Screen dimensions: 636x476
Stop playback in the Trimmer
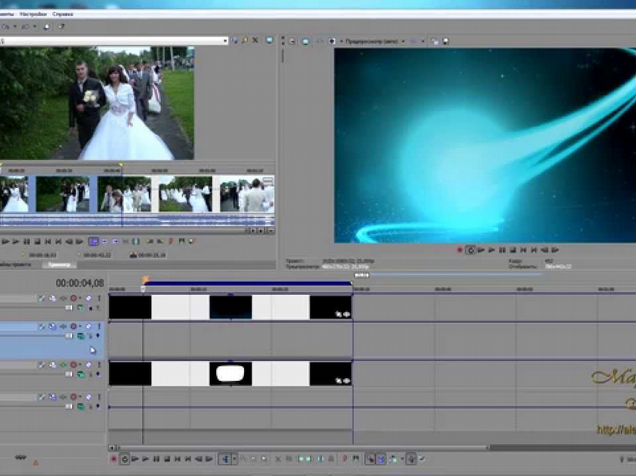coord(37,242)
